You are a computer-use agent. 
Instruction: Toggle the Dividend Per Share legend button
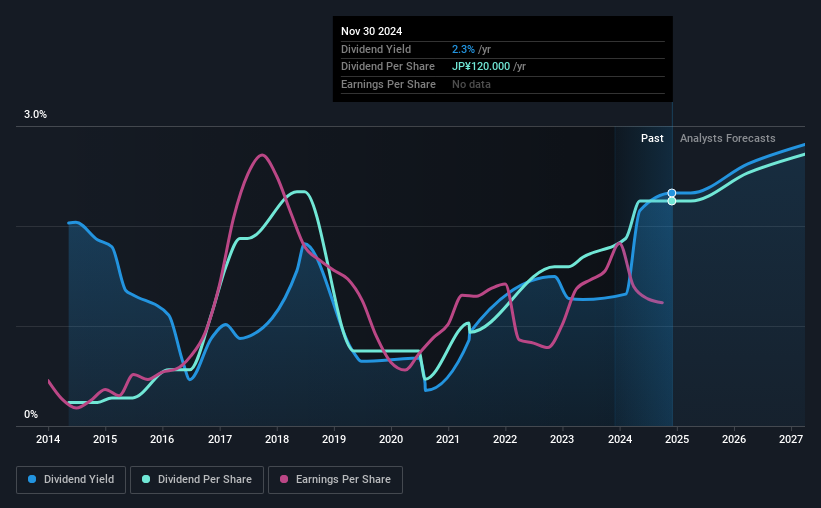[197, 480]
